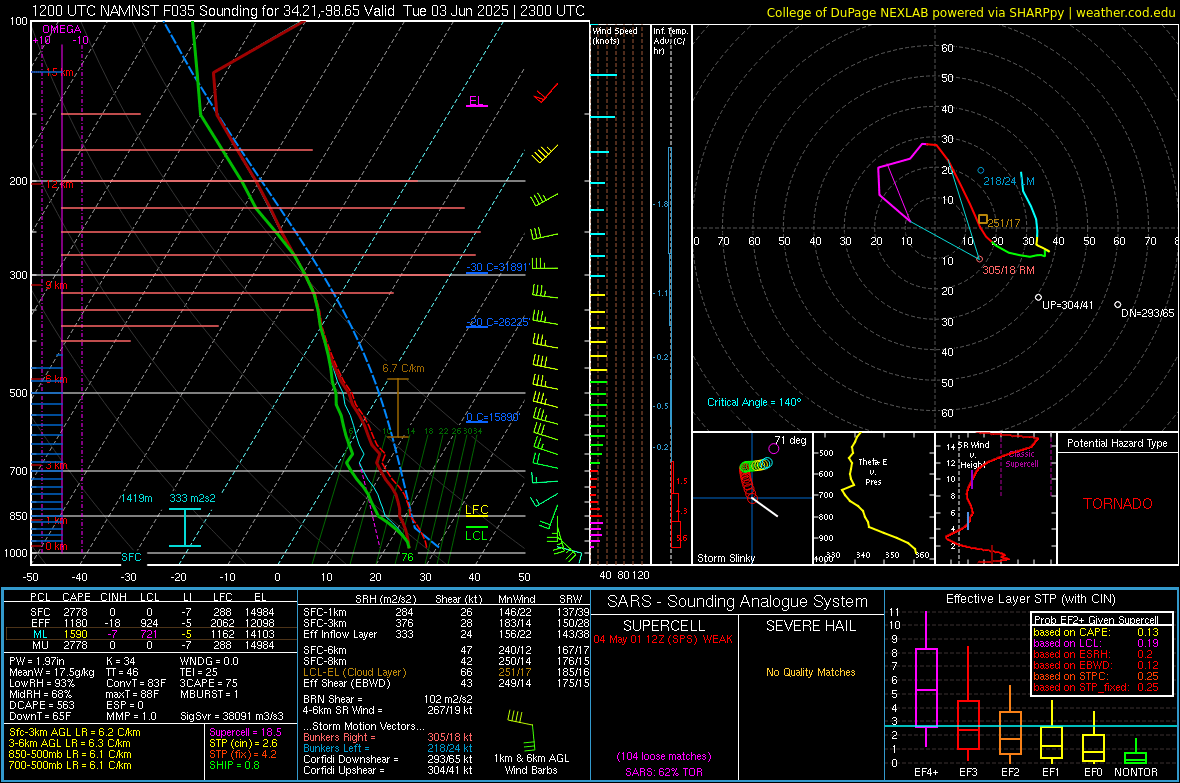
Task: Click the '71 deg' slinky tilt label
Action: pos(790,440)
